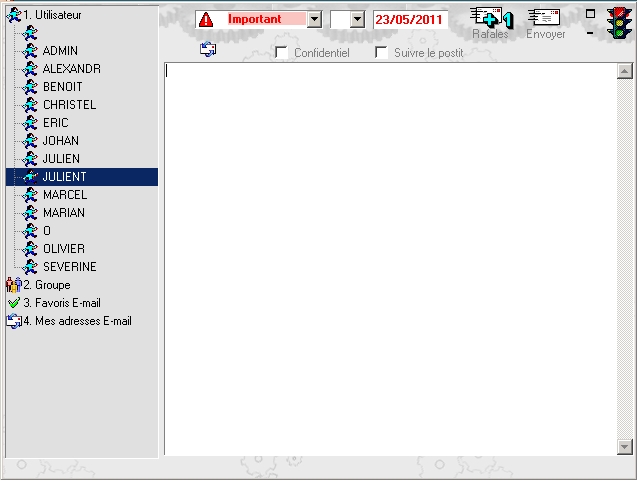
Task: Click the small square maximize toggle
Action: [590, 14]
